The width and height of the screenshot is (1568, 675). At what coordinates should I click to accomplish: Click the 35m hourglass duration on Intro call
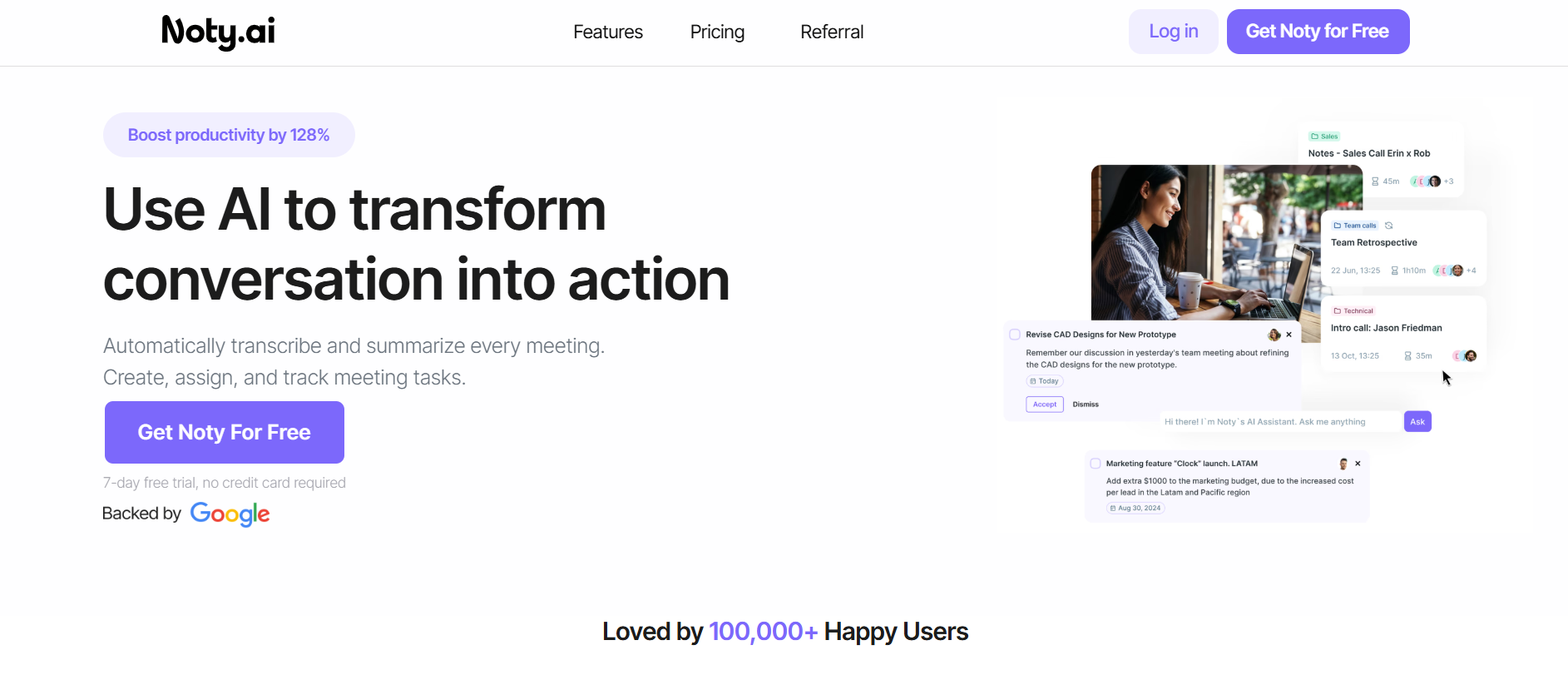(1418, 356)
